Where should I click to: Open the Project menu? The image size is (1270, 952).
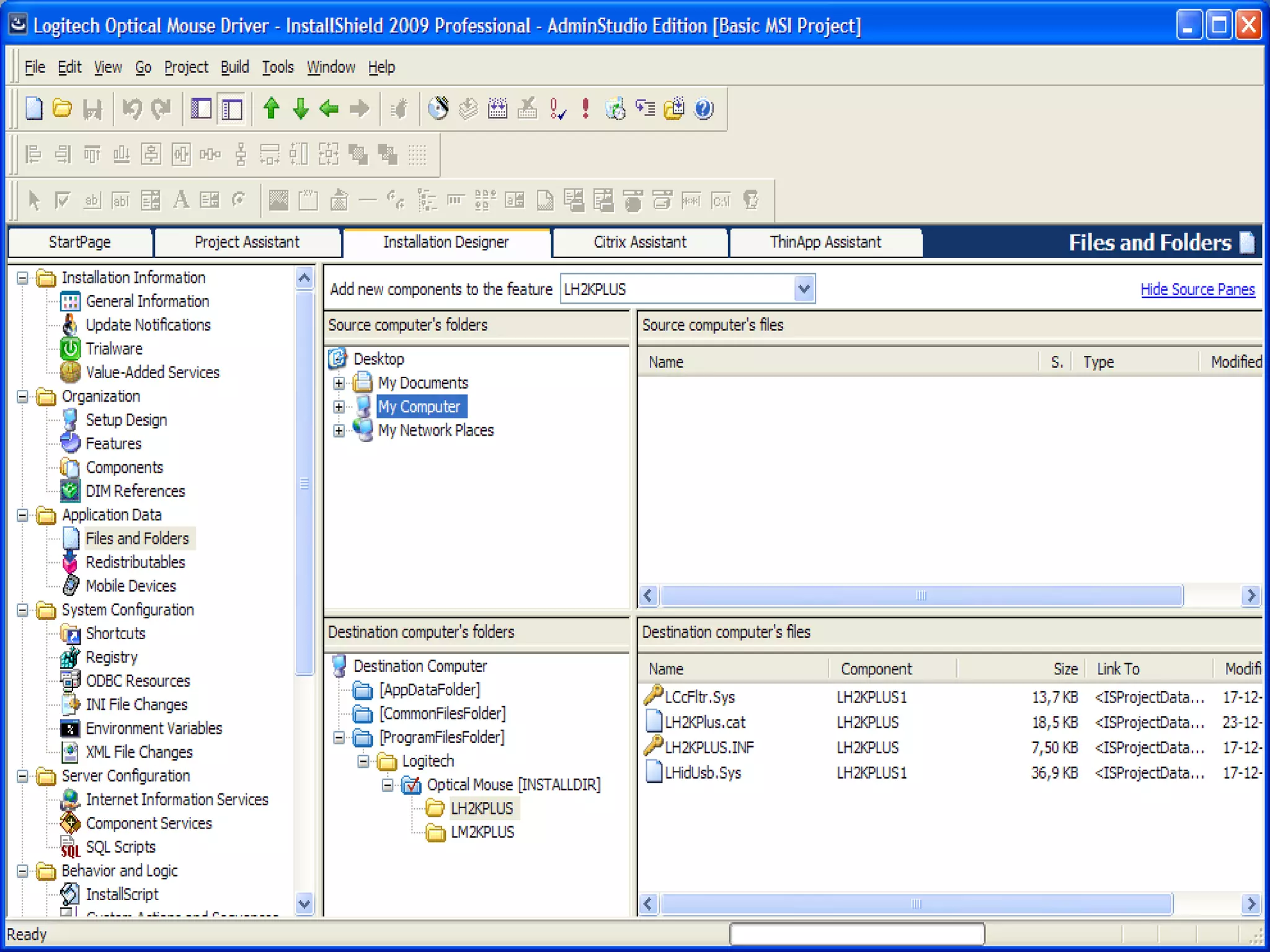click(186, 67)
